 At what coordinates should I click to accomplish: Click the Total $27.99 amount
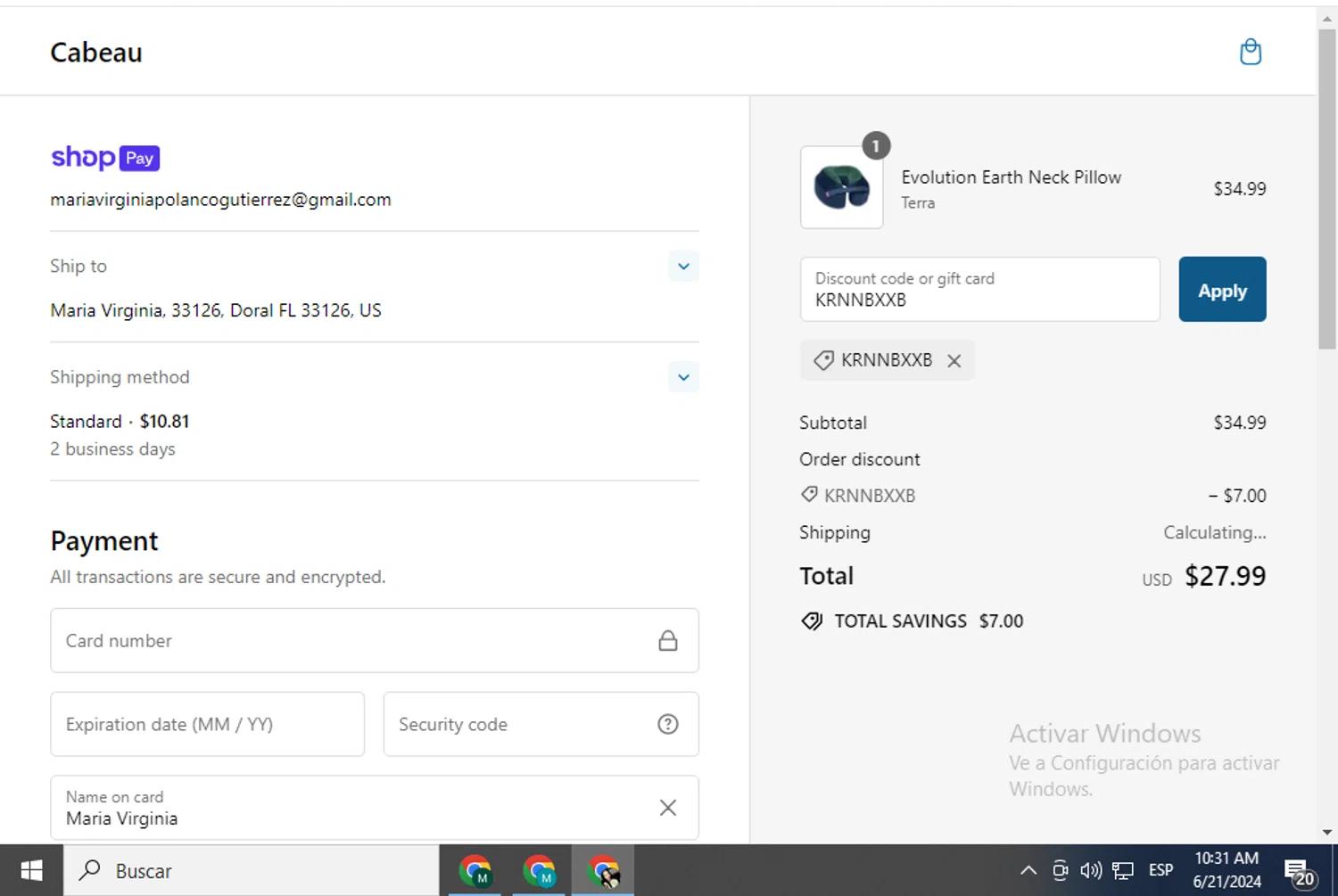(1225, 576)
